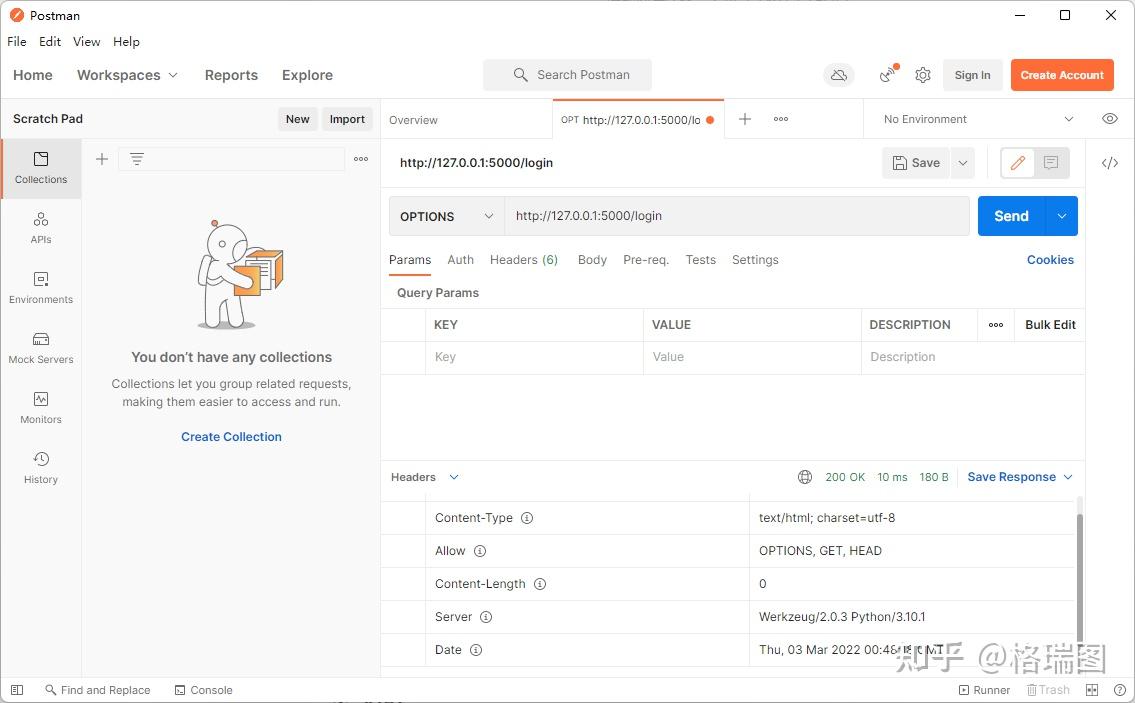
Task: Open the Mock Servers sidebar panel
Action: [41, 348]
